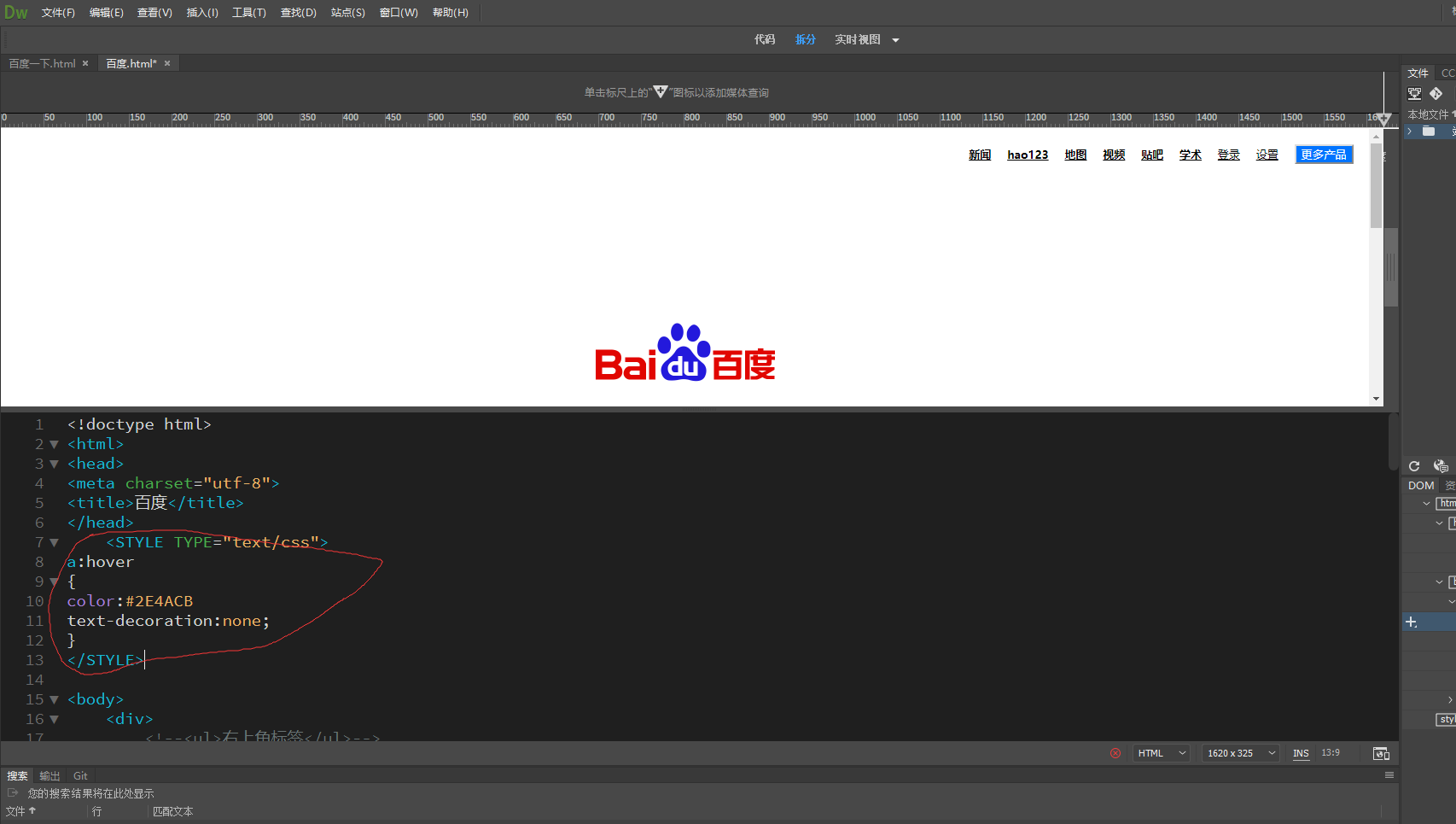The height and width of the screenshot is (824, 1456).
Task: Open the 1620 x 325 window size dropdown
Action: 1240,753
